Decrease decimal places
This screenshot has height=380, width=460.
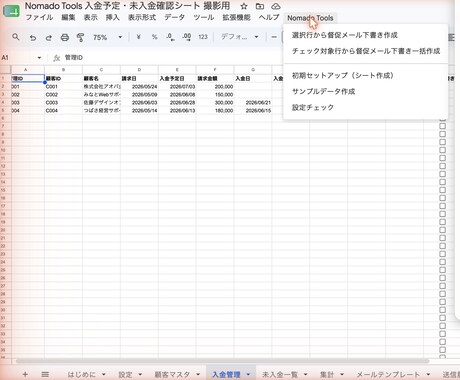pos(170,37)
